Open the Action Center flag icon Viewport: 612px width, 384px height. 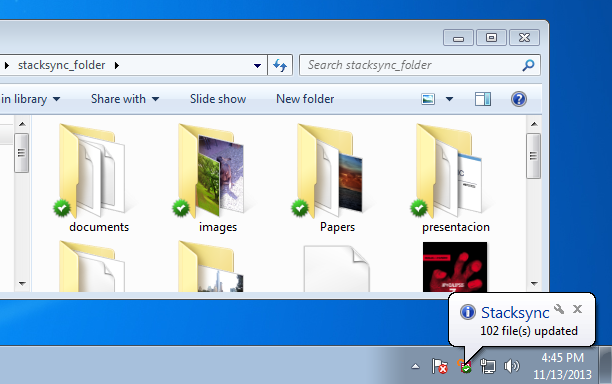[439, 366]
